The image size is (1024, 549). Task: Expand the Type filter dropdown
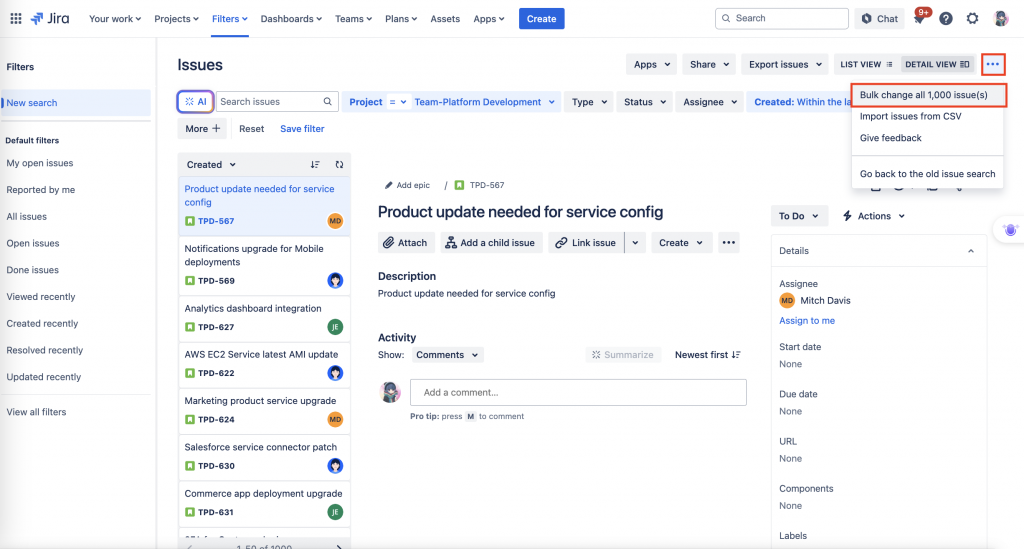coord(589,102)
